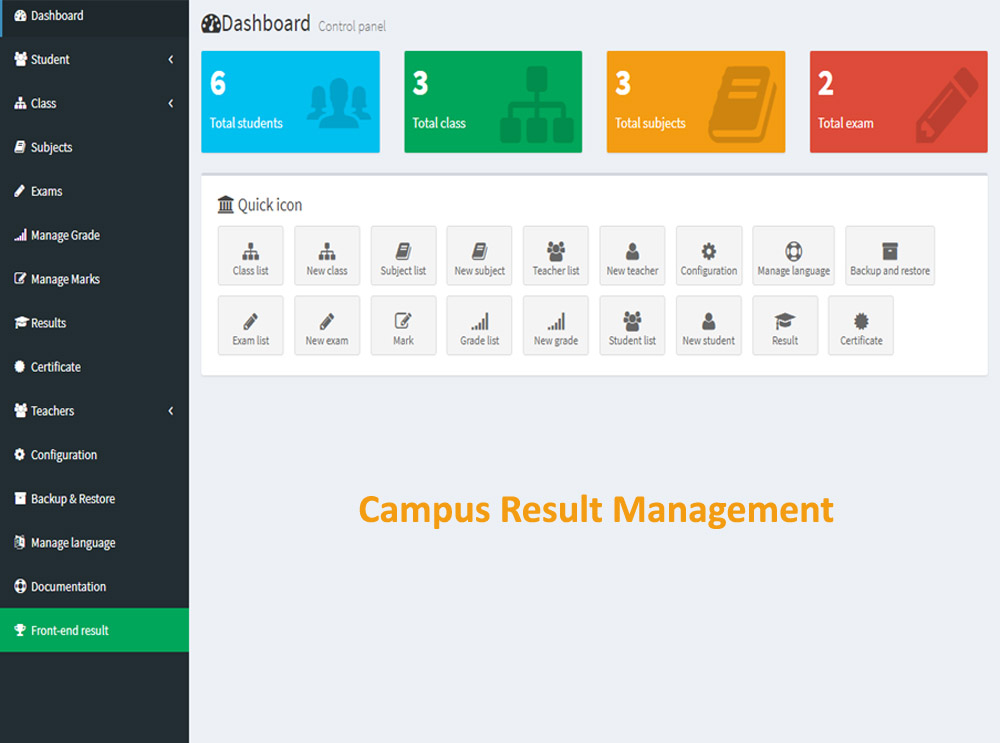Click the New teacher quick icon
1000x743 pixels.
[632, 256]
